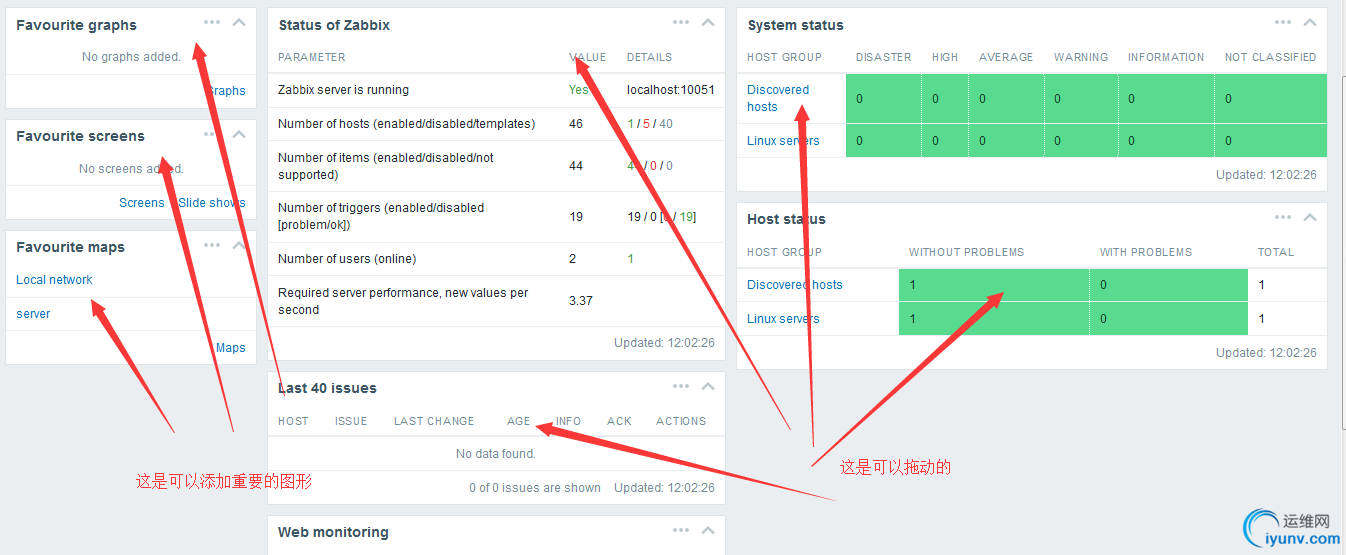
Task: Open the Web monitoring widget menu dots
Action: tap(681, 530)
